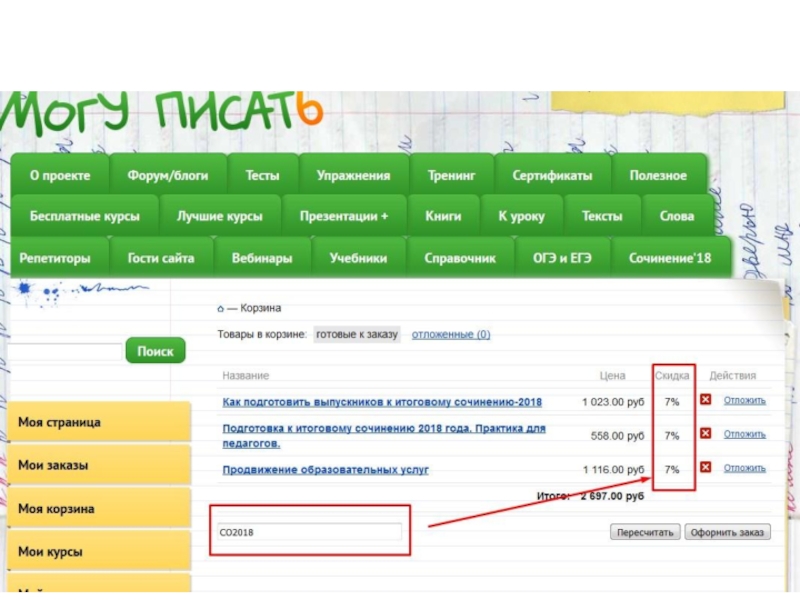Click the price 1 023.00 руб

coord(613,402)
